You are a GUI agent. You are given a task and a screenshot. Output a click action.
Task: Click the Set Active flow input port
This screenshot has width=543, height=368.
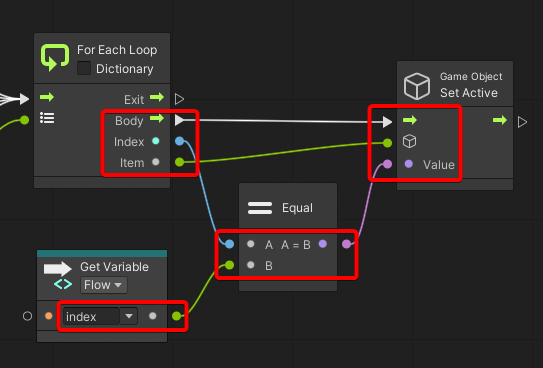(x=388, y=122)
